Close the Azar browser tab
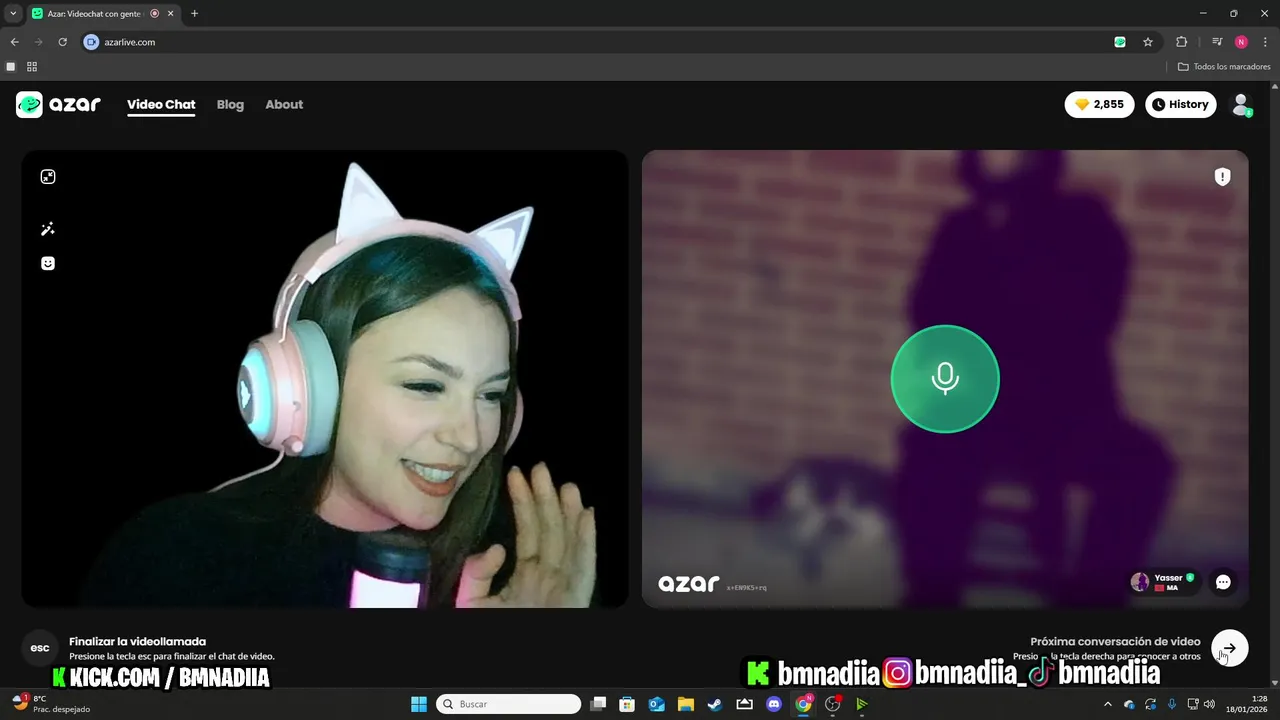The height and width of the screenshot is (720, 1280). click(x=172, y=14)
